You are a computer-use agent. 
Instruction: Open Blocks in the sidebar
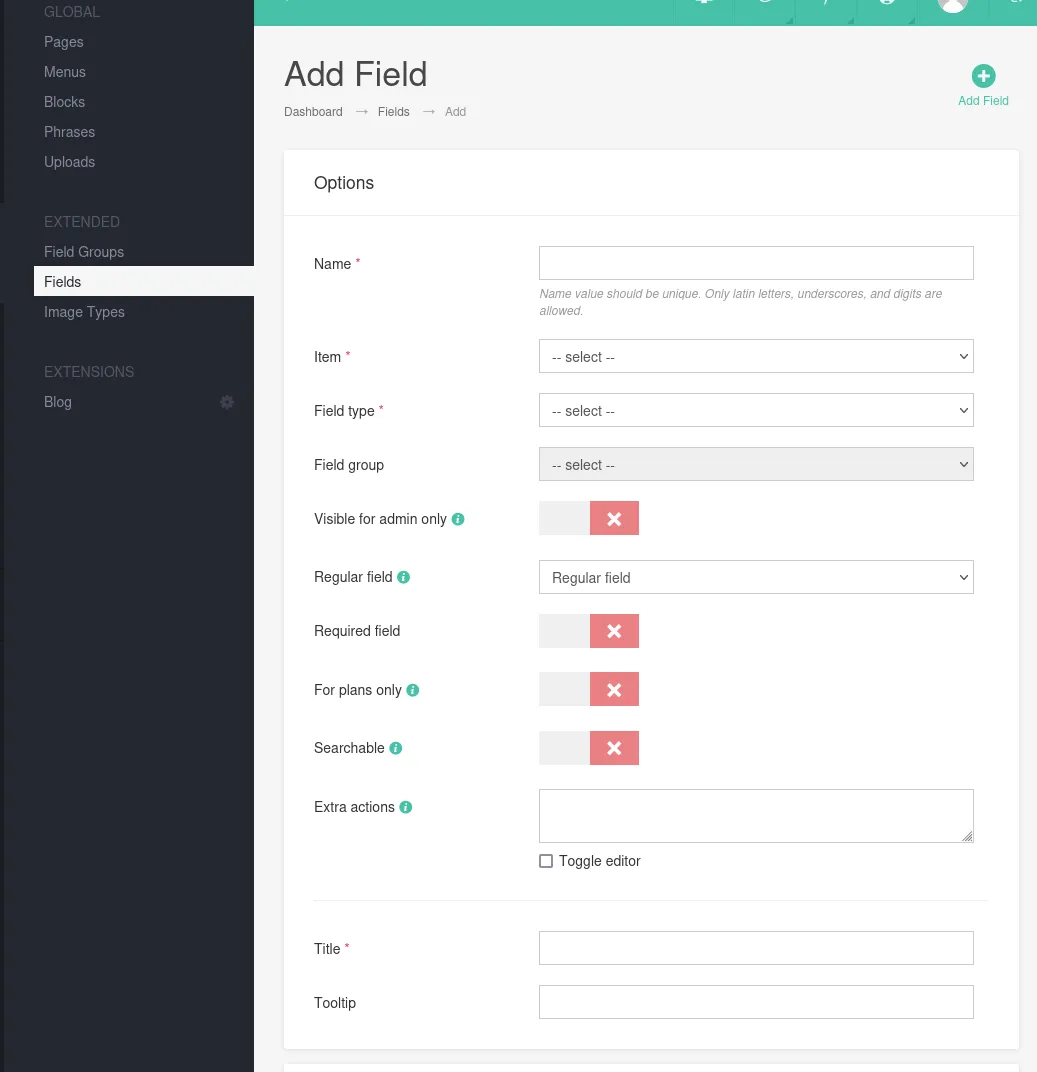click(x=64, y=103)
